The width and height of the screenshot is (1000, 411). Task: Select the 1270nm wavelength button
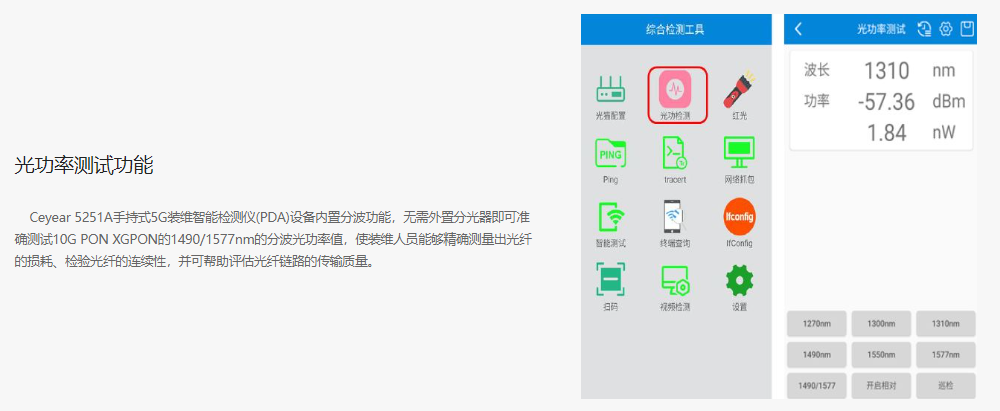(x=817, y=324)
